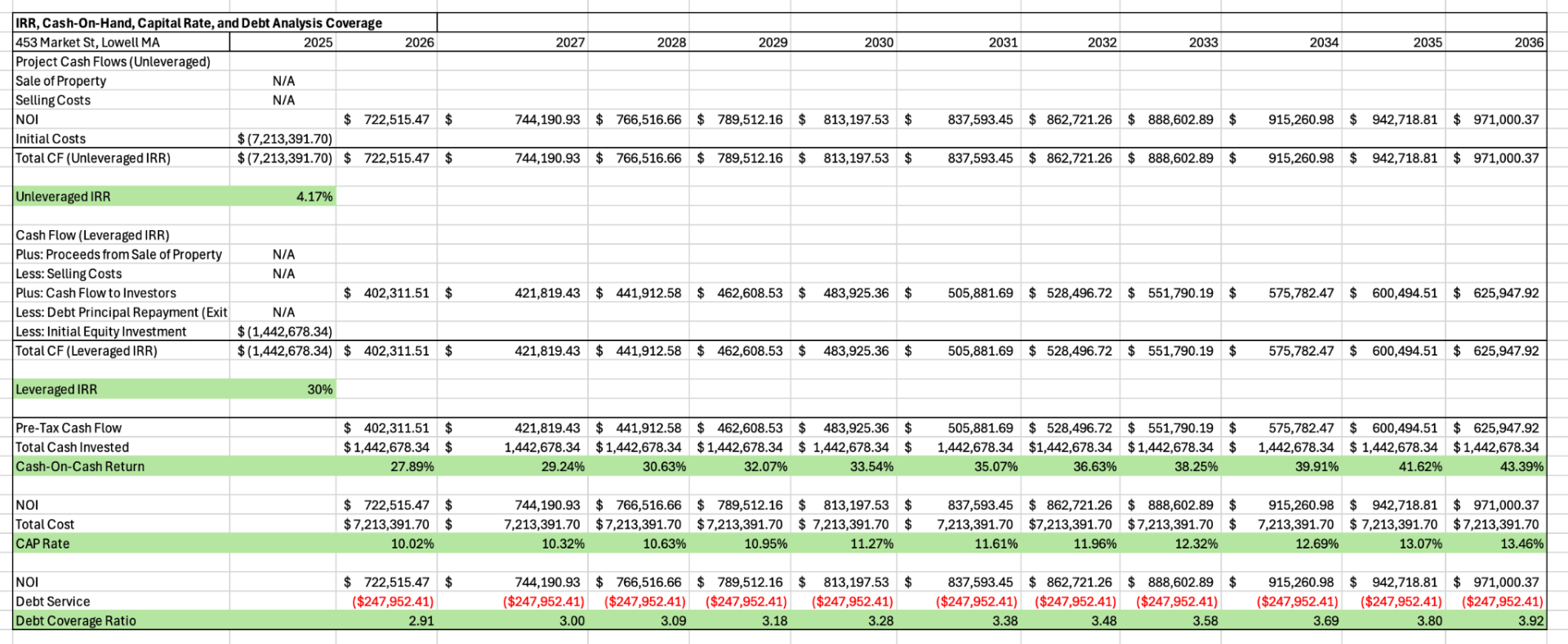Click Cash-On-Cash Return value 43.39%
This screenshot has height=644, width=1568.
pos(1496,467)
